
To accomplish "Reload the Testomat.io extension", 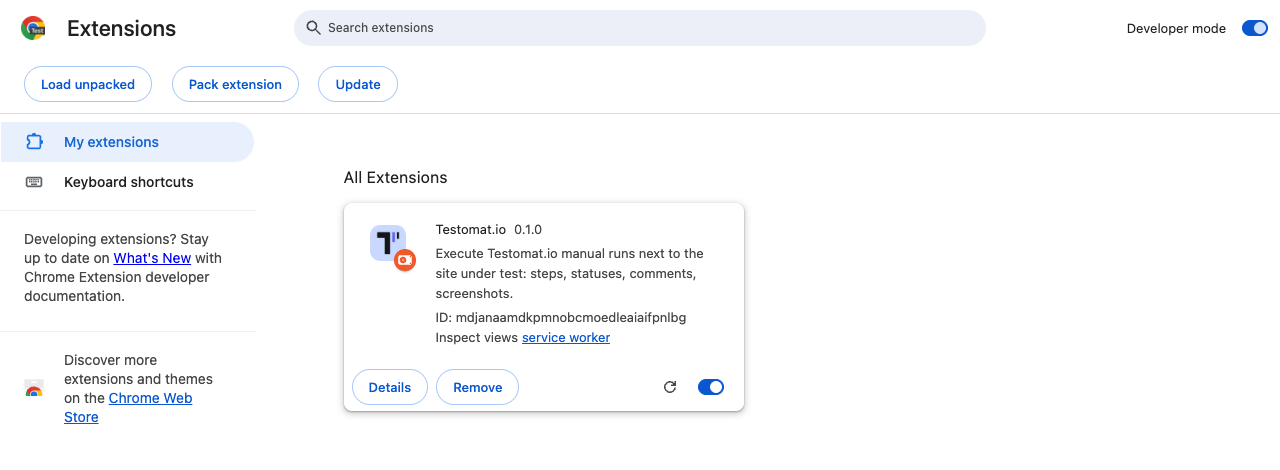I will point(670,387).
